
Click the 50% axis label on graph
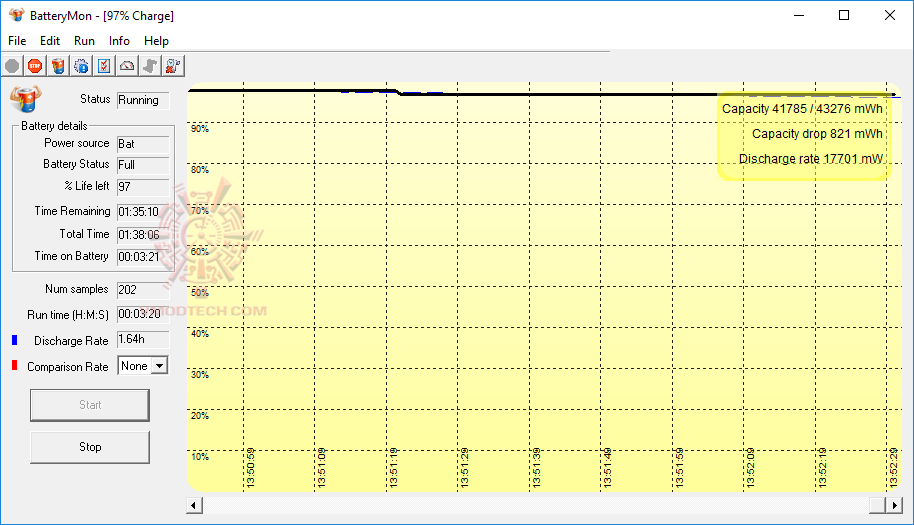tap(200, 293)
